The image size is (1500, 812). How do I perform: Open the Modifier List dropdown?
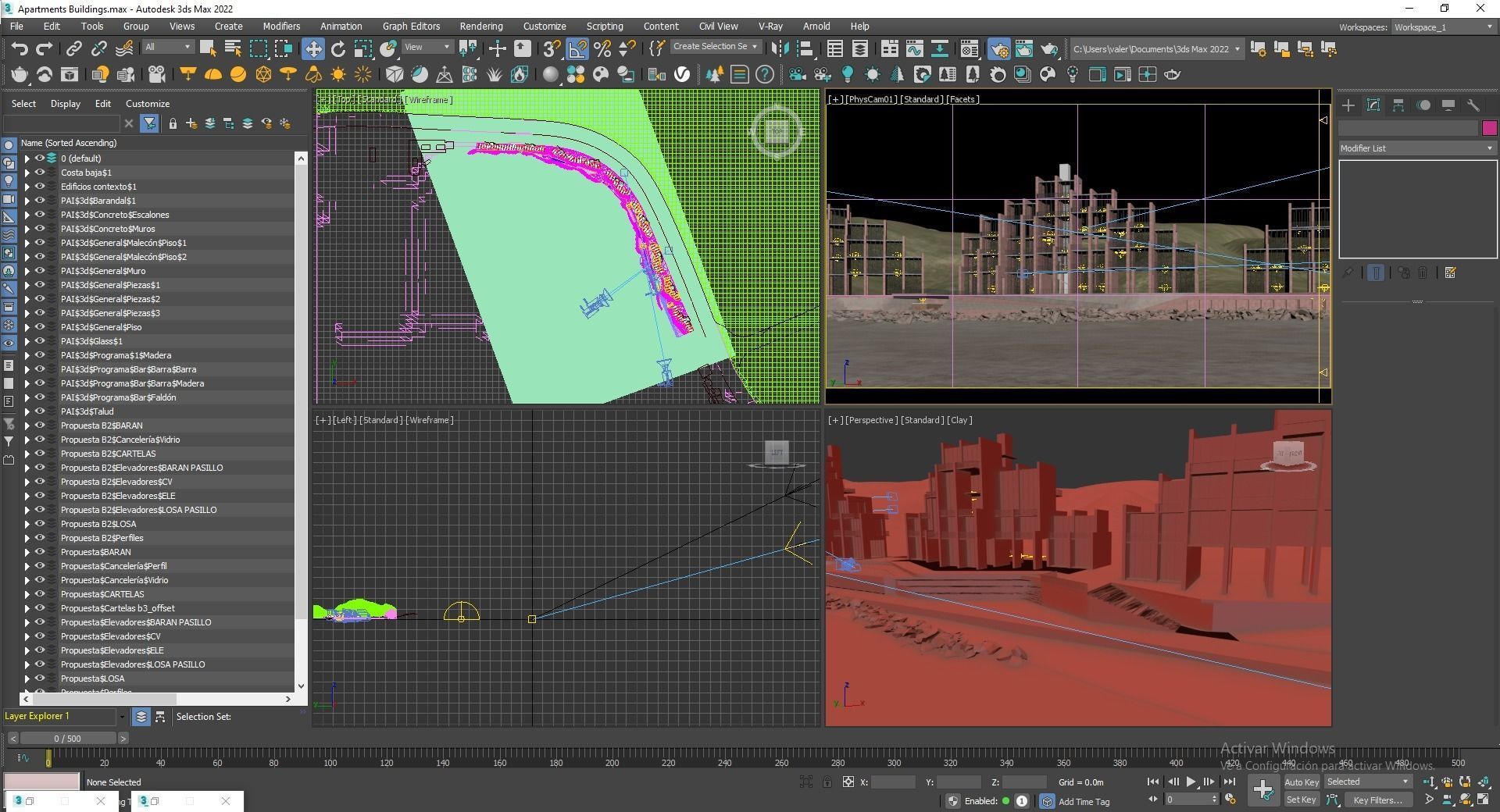[x=1416, y=148]
